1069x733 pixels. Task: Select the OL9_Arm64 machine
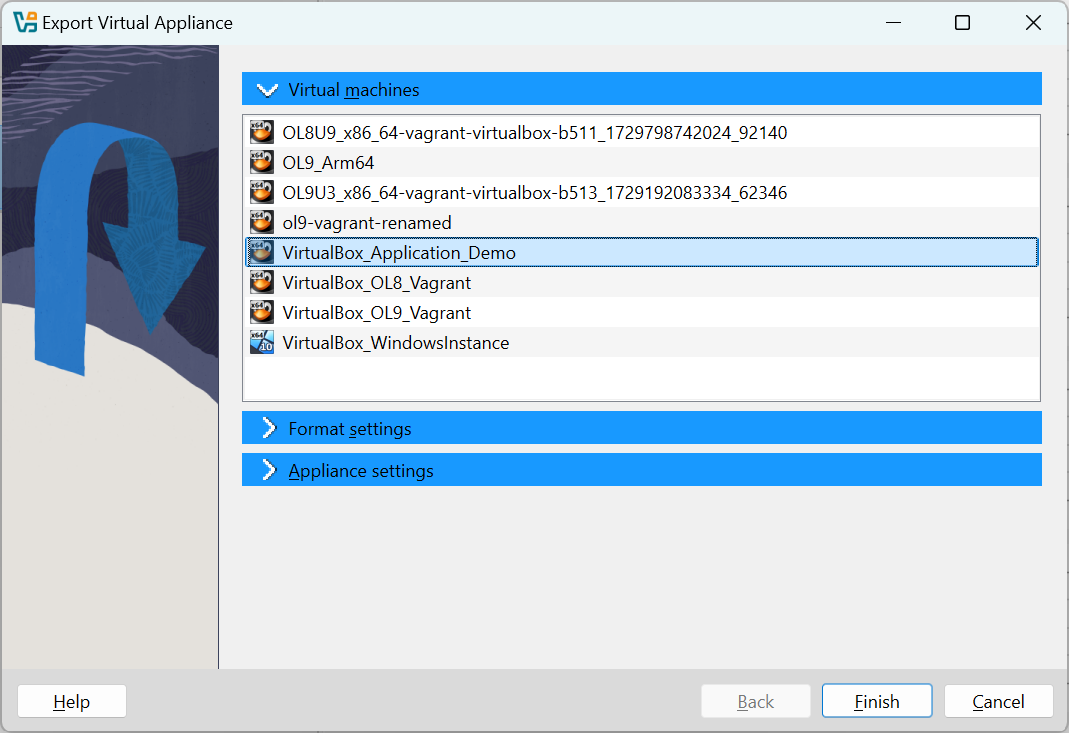[x=641, y=162]
